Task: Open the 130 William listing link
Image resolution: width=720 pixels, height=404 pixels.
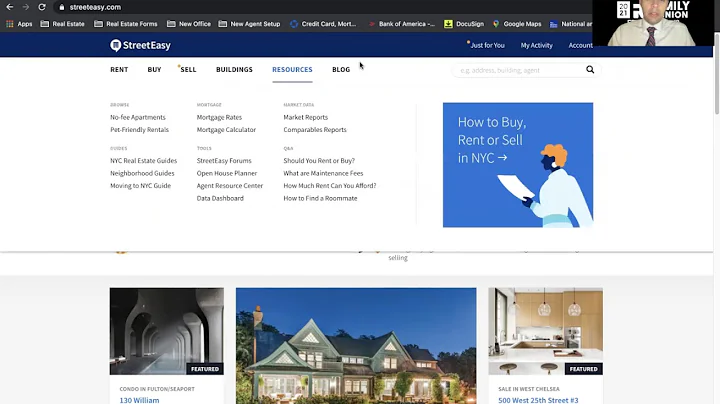Action: pos(139,400)
